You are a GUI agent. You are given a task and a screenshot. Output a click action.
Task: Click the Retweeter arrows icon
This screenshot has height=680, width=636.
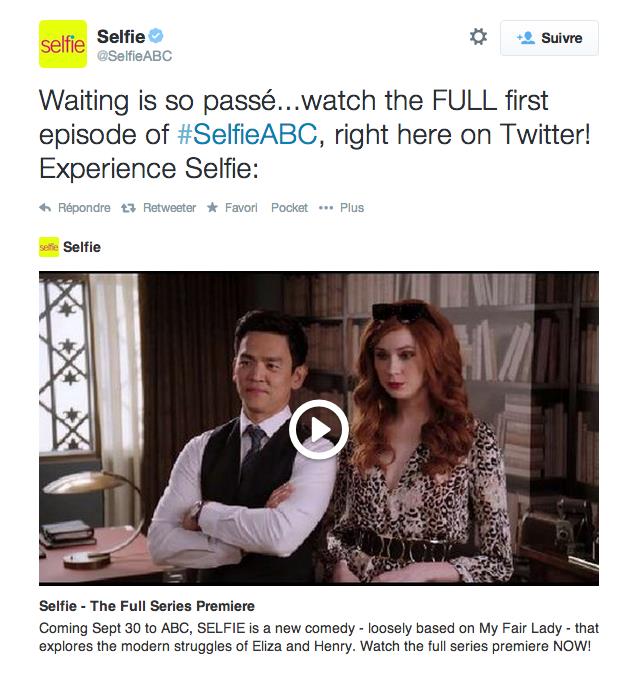(x=128, y=208)
